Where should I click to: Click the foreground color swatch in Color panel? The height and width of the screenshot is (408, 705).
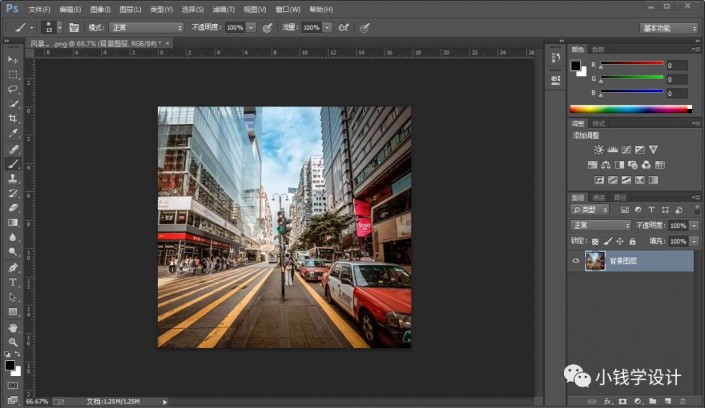click(576, 66)
